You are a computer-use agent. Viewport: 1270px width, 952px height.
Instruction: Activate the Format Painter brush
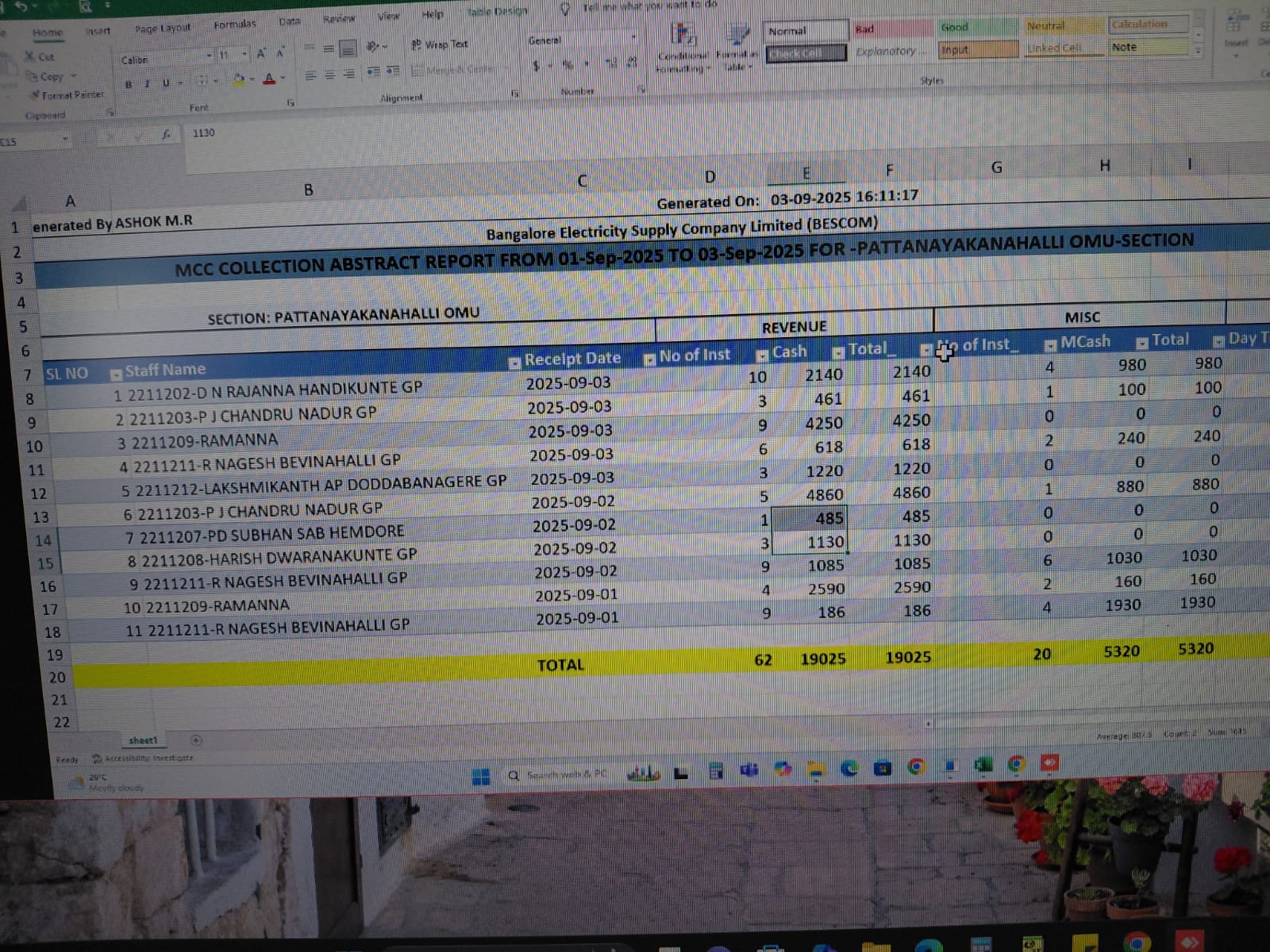(35, 94)
